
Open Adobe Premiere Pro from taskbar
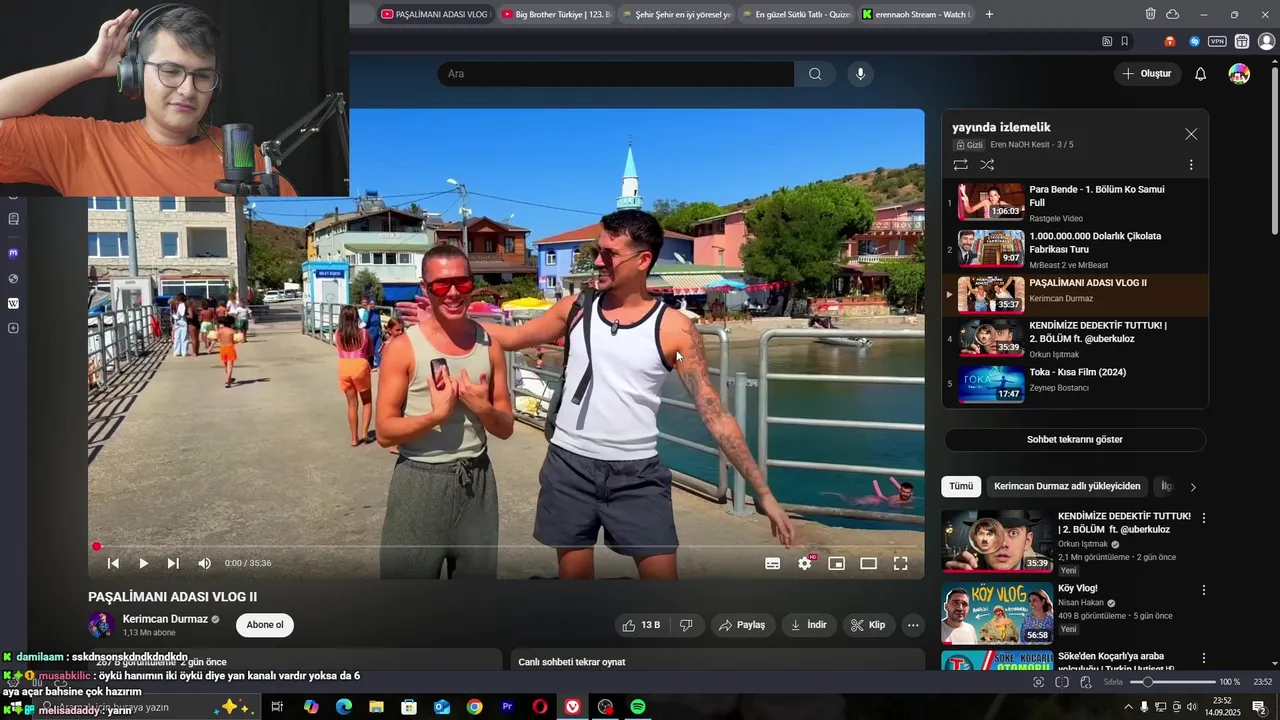pyautogui.click(x=507, y=707)
